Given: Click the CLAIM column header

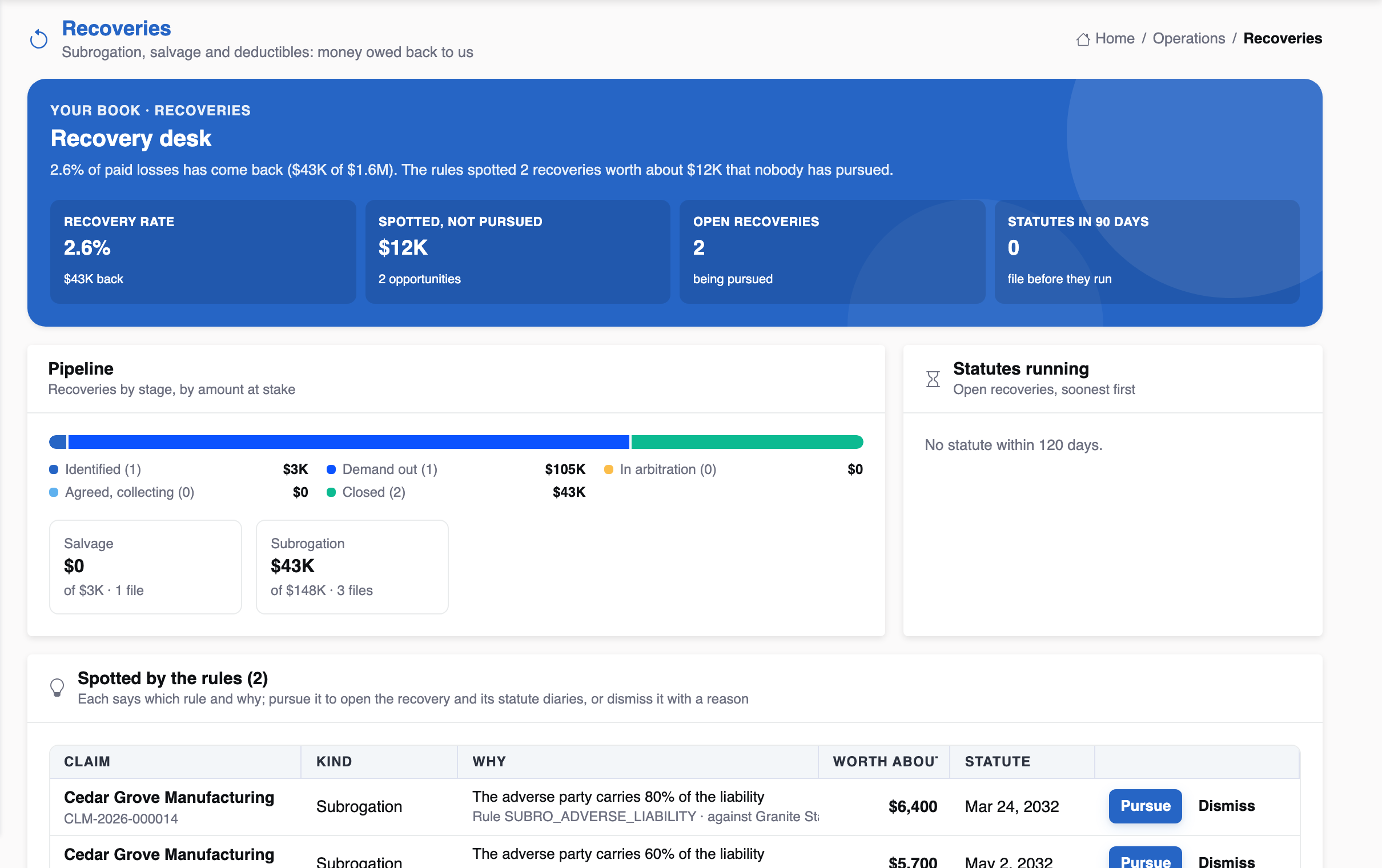Looking at the screenshot, I should click(175, 761).
